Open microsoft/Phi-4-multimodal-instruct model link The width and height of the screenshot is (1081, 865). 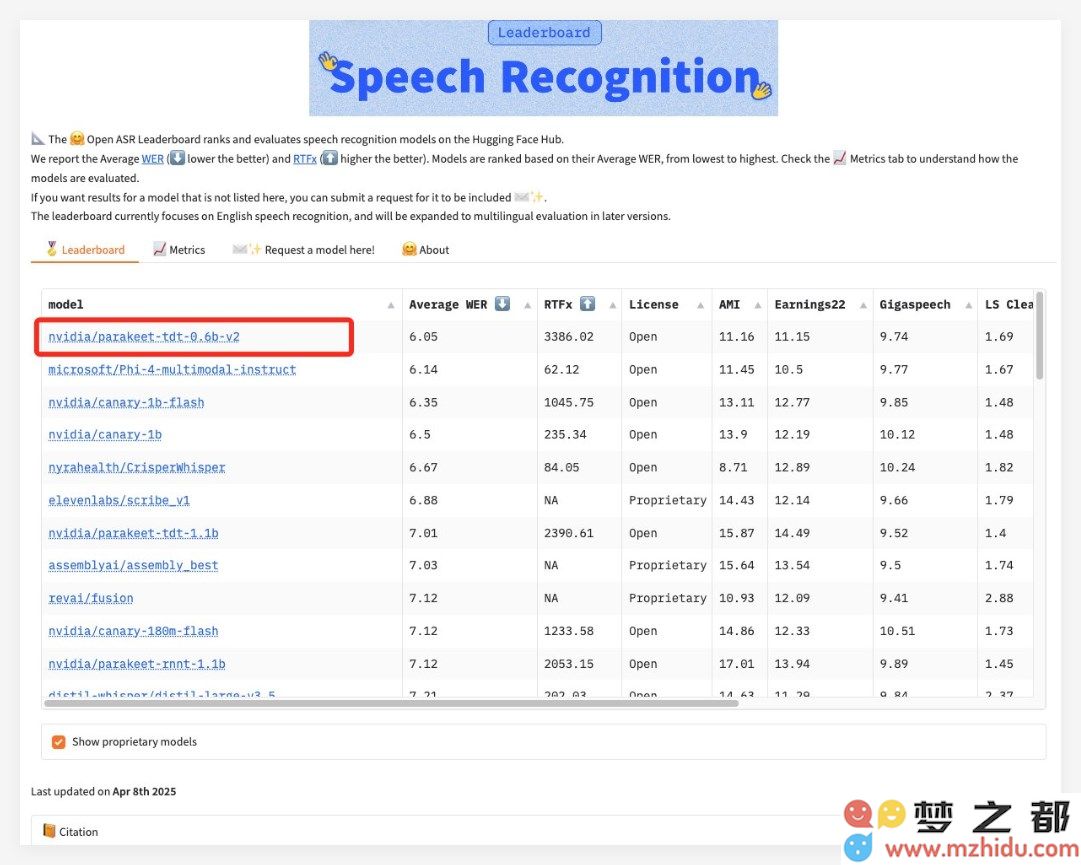point(172,369)
